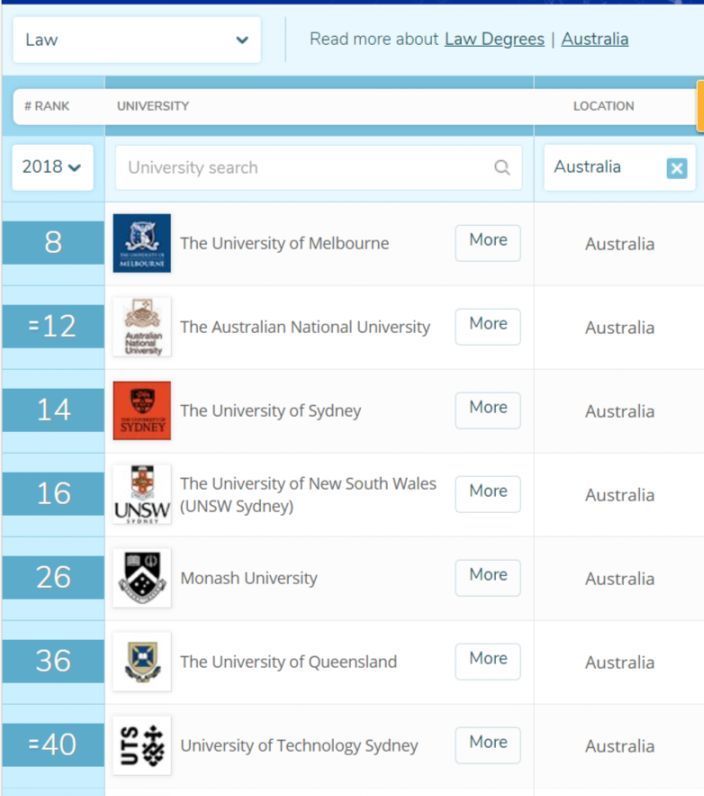Open The University of Sydney name link

coord(271,411)
